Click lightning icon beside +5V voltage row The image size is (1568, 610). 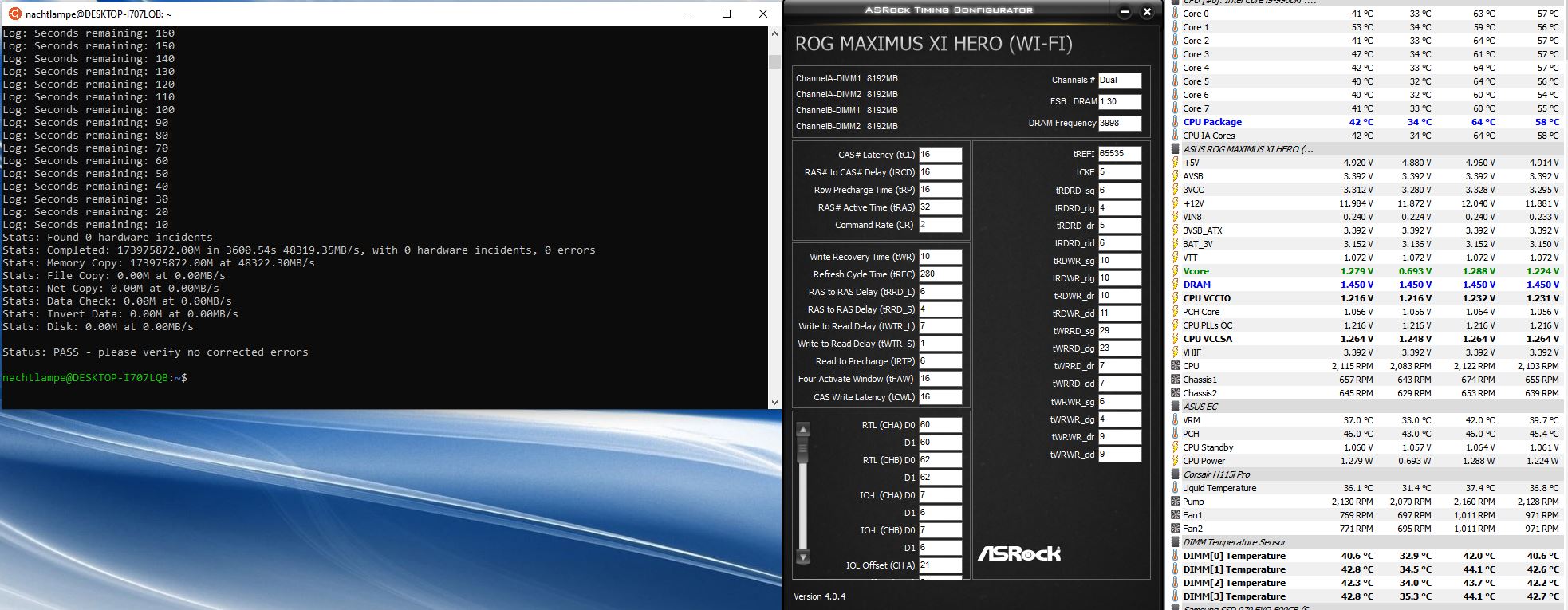pos(1175,163)
